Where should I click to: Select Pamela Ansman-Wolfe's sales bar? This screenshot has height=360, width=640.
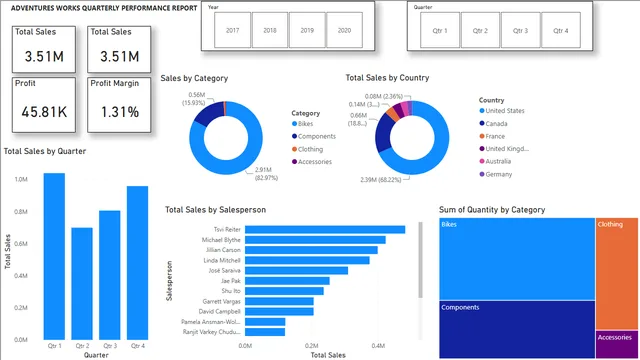coord(265,322)
